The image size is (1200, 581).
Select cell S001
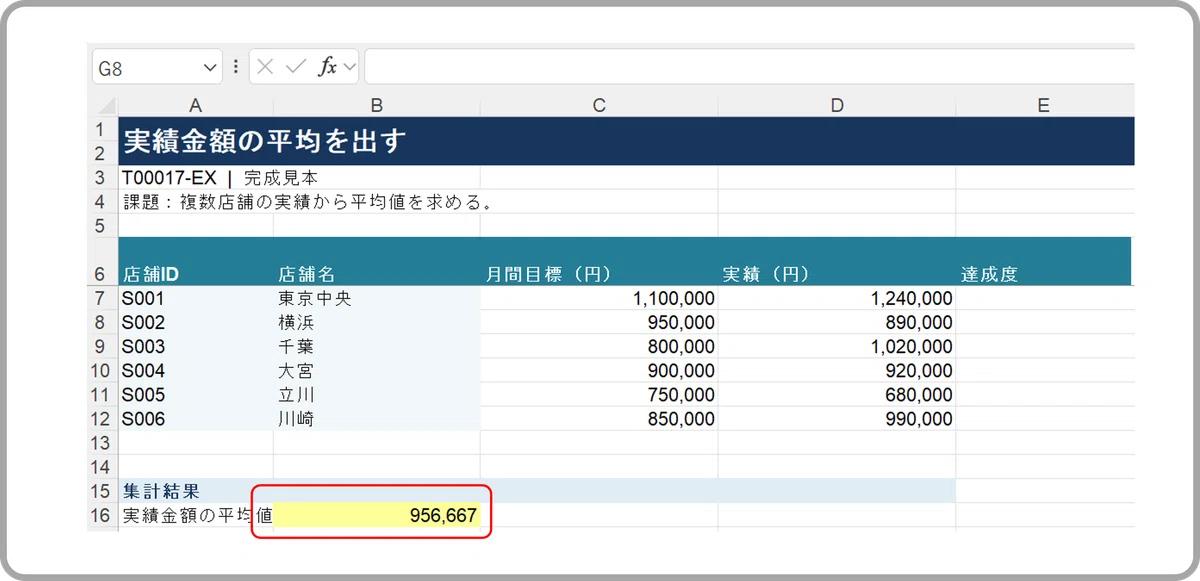pyautogui.click(x=195, y=298)
